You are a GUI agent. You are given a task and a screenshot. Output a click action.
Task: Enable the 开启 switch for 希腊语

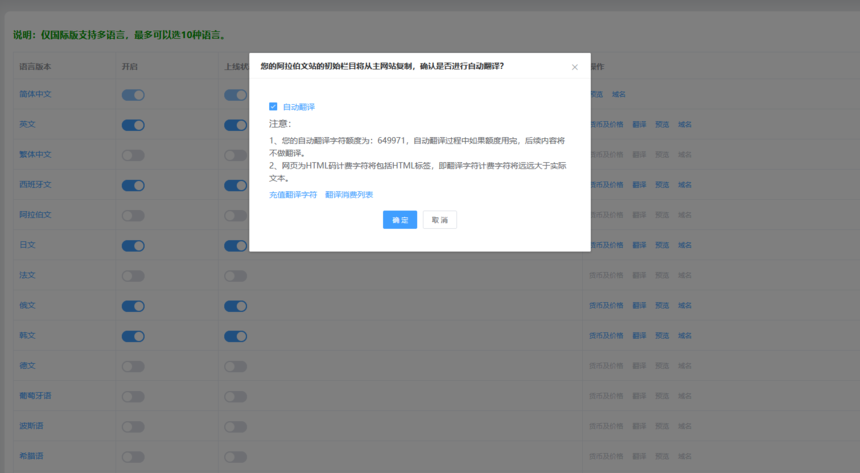pyautogui.click(x=133, y=457)
